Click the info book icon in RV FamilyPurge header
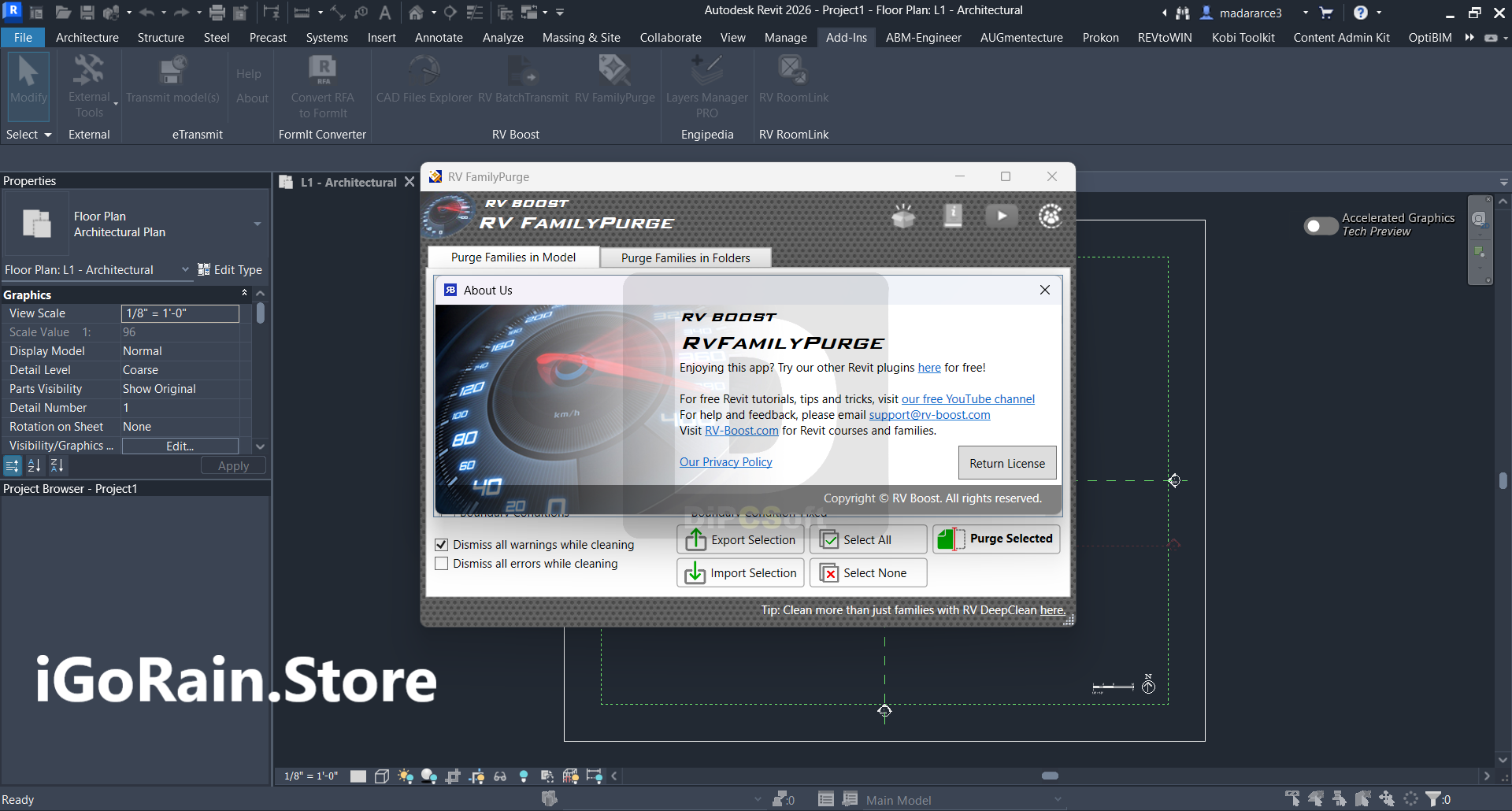The image size is (1512, 811). (953, 215)
